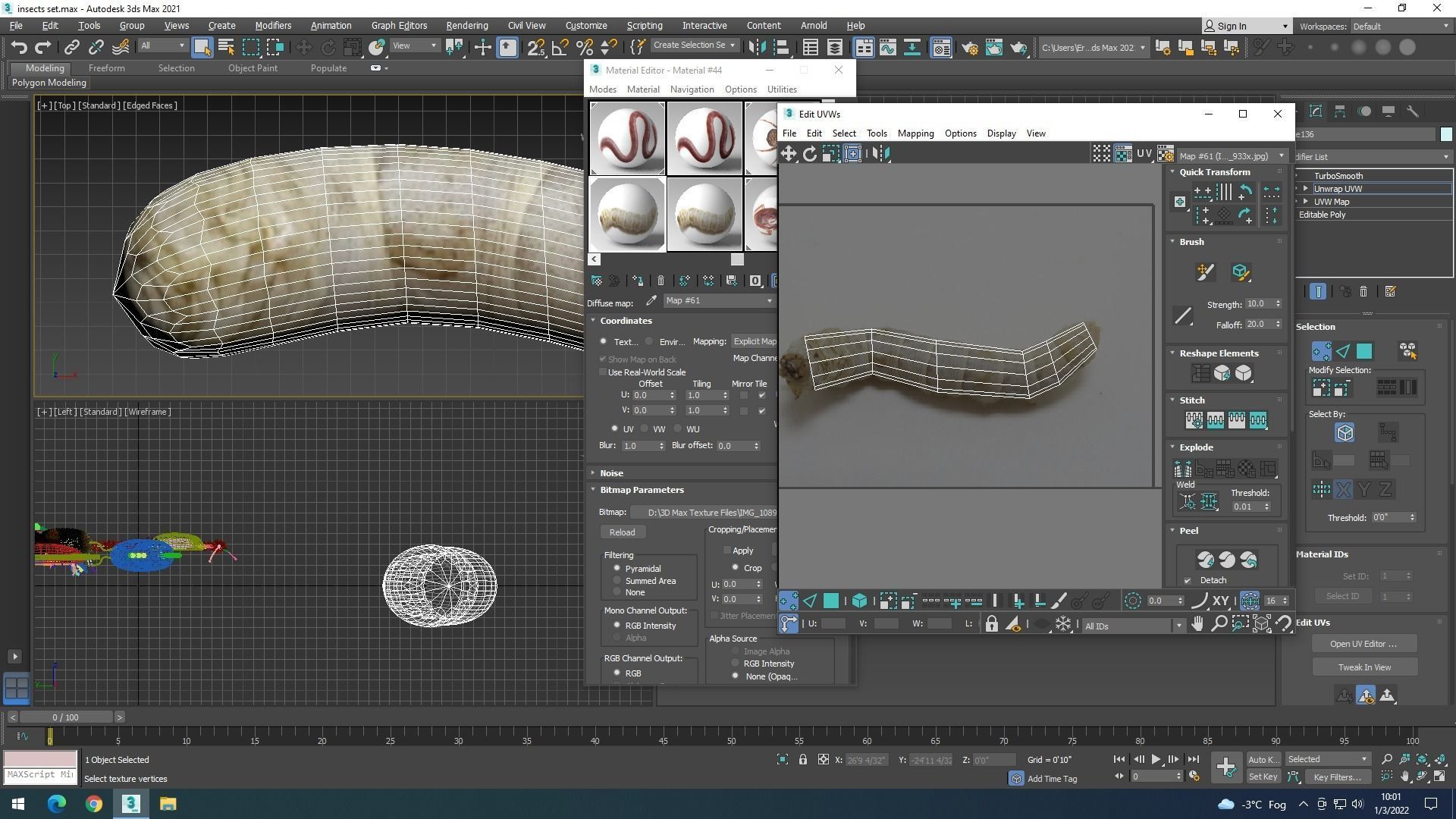The width and height of the screenshot is (1456, 819).
Task: Open the Modifier List dropdown
Action: (1373, 157)
